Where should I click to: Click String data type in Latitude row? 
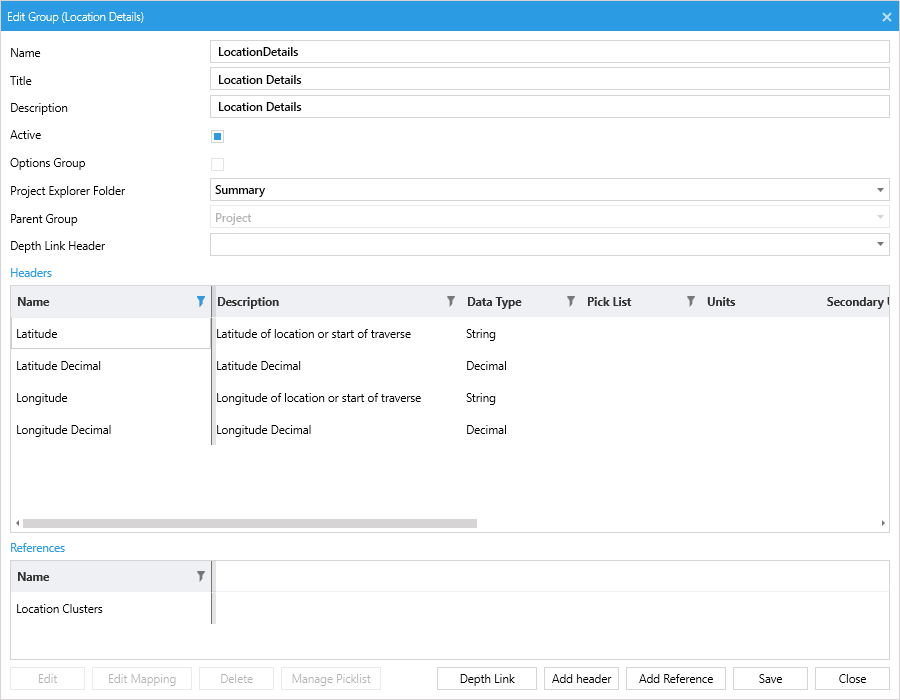pyautogui.click(x=481, y=334)
